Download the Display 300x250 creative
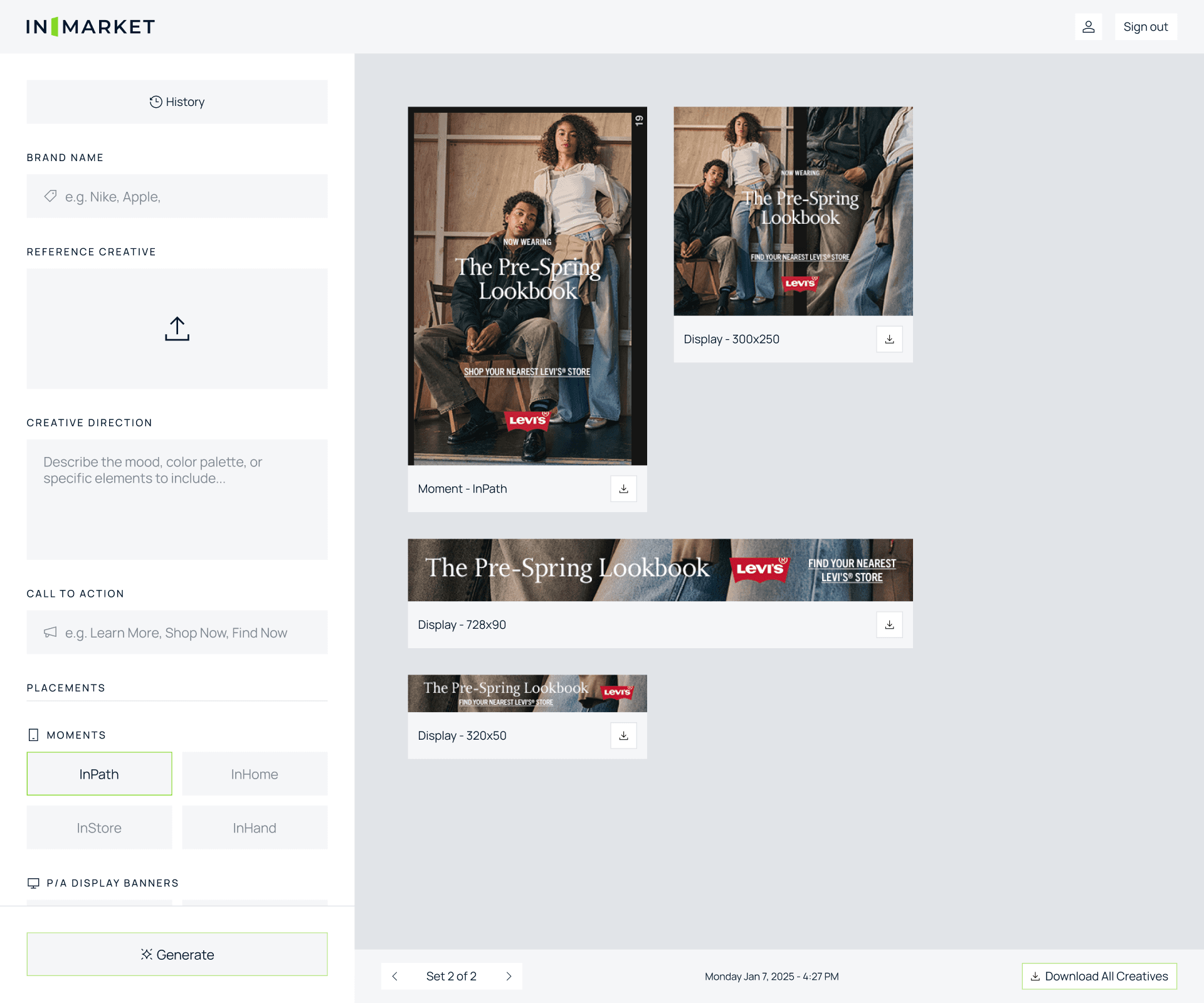 tap(889, 339)
